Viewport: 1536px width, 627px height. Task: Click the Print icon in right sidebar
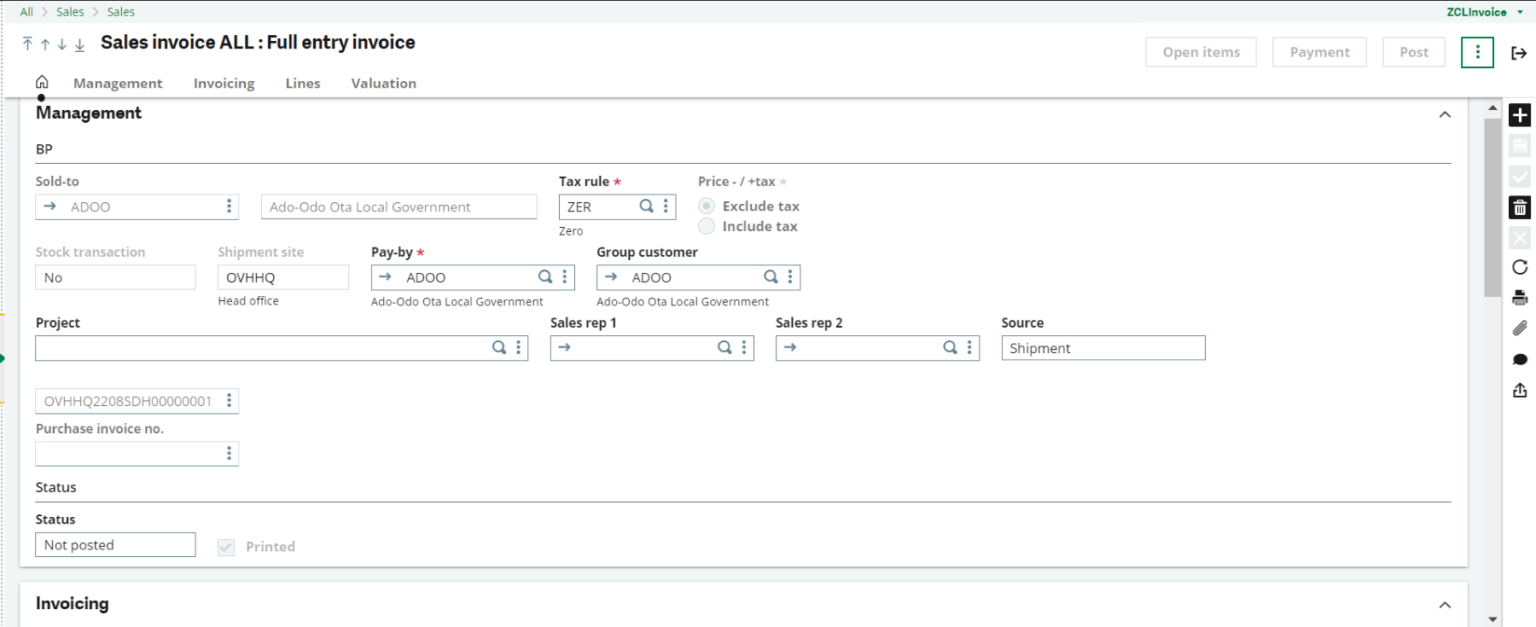[1519, 297]
